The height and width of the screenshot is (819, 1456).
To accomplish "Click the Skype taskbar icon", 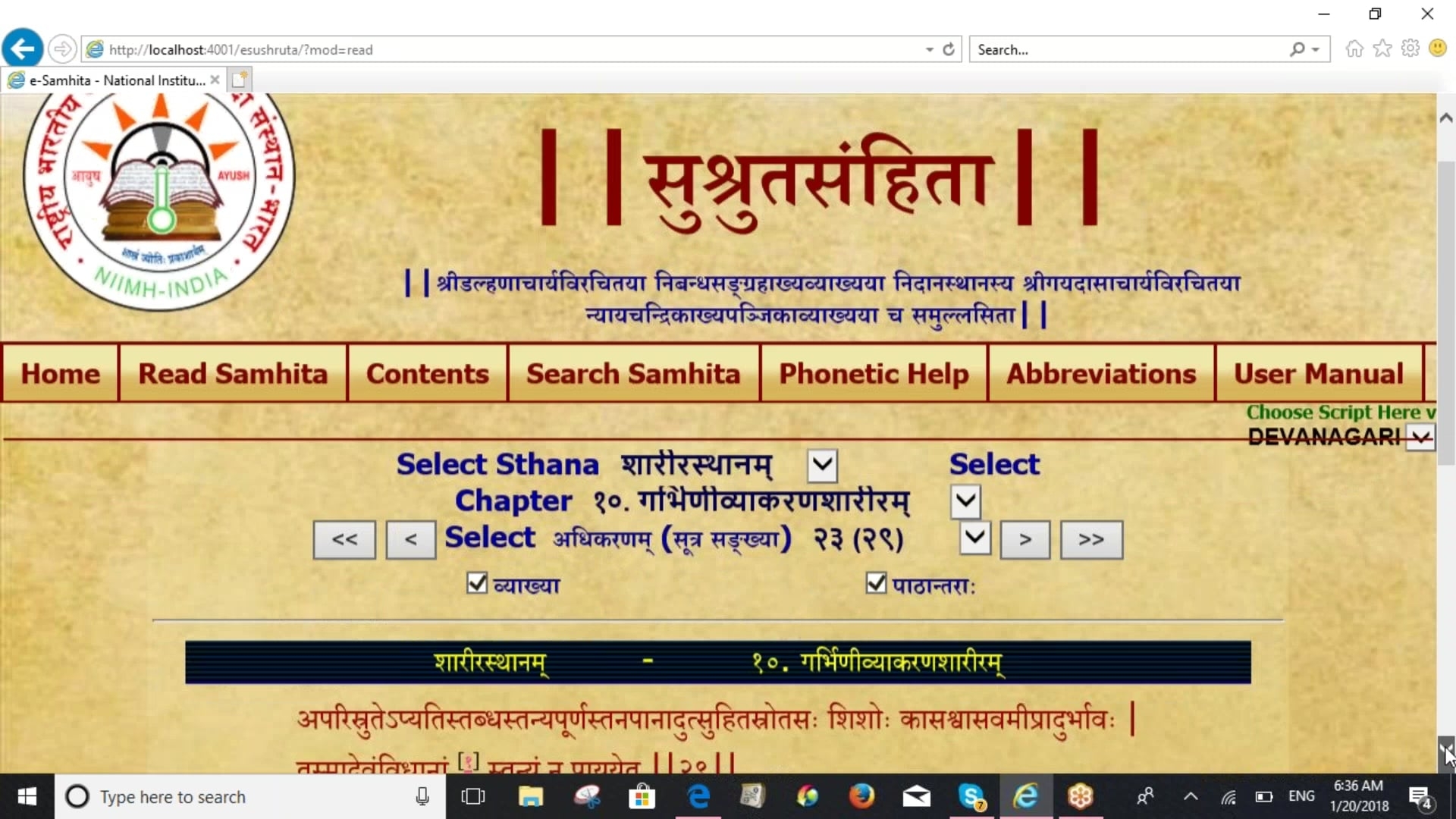I will (971, 796).
